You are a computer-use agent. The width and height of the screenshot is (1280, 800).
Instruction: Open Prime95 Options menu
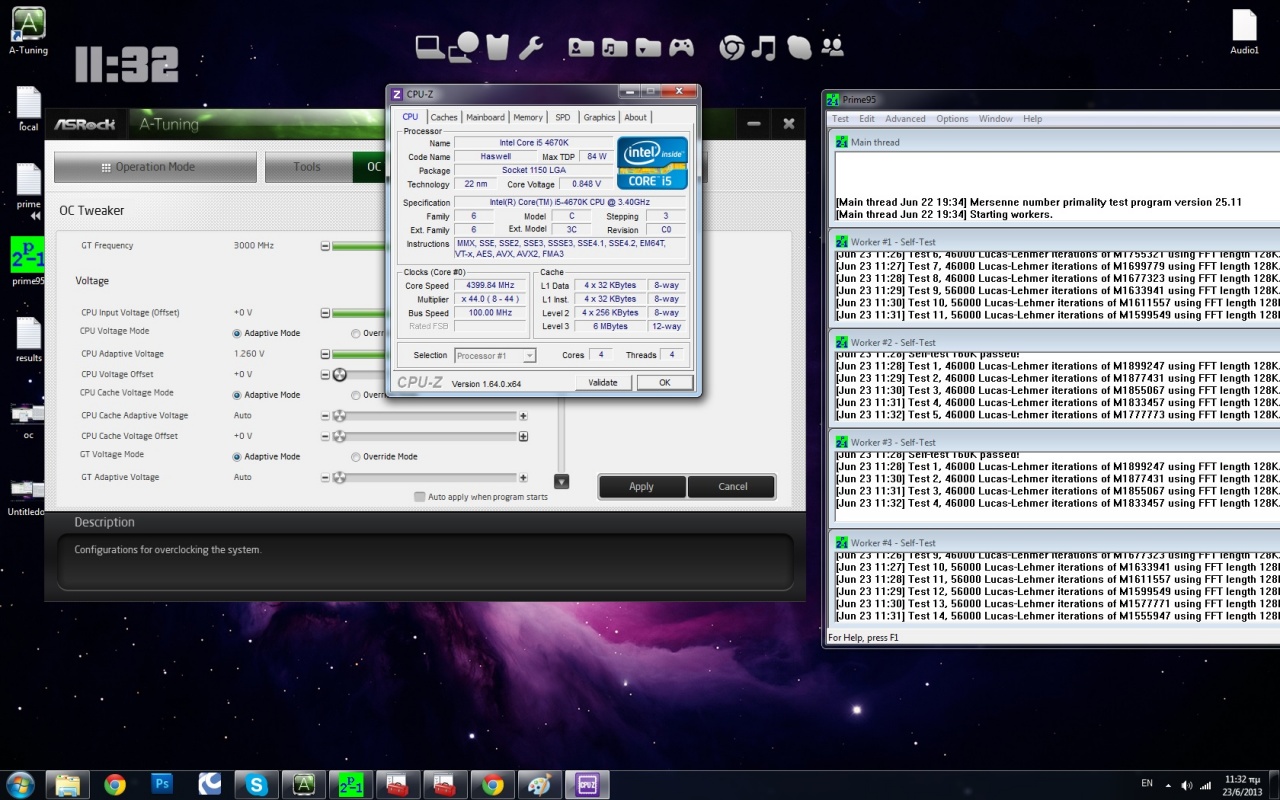point(952,119)
